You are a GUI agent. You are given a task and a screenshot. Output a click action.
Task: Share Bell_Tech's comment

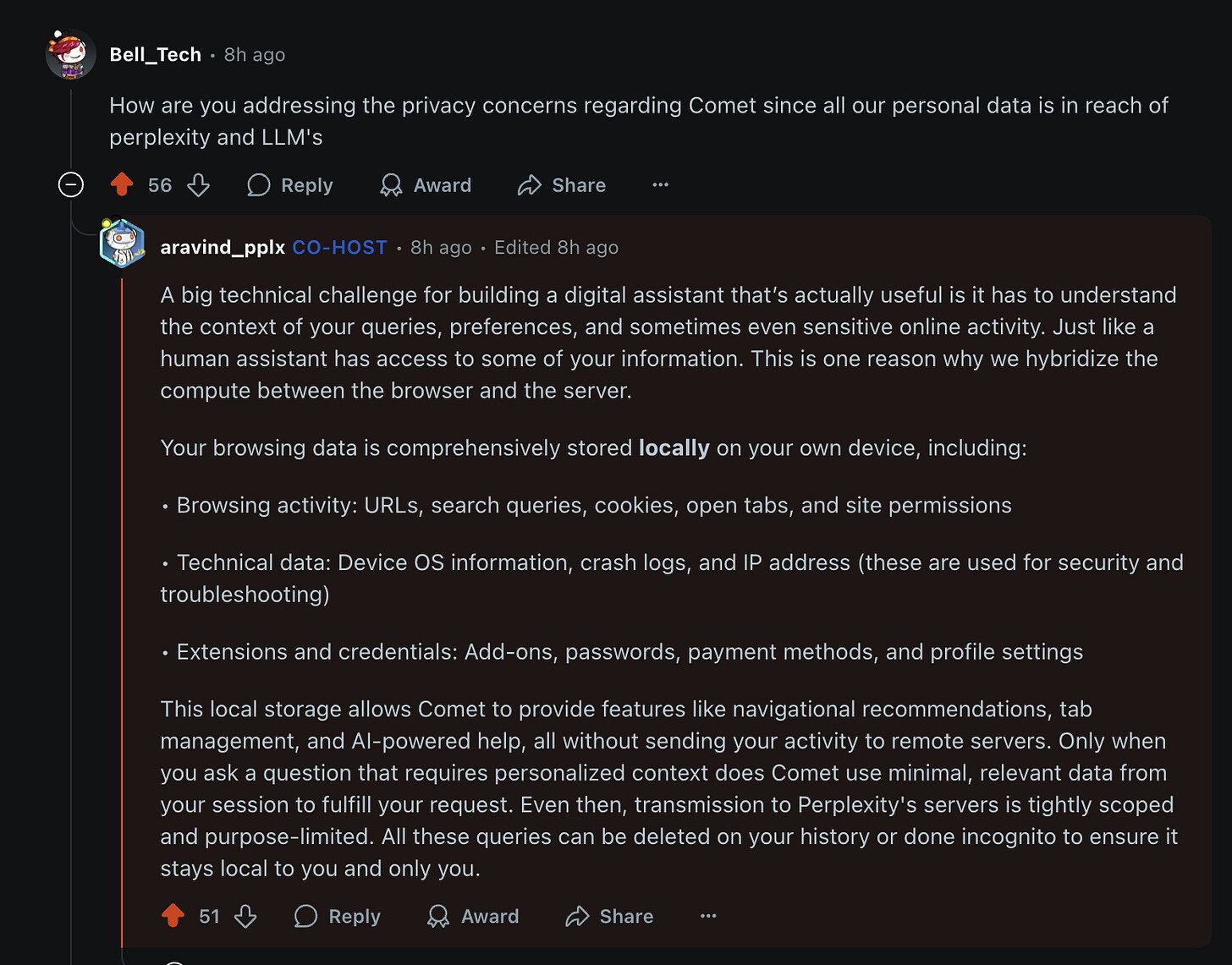(562, 185)
